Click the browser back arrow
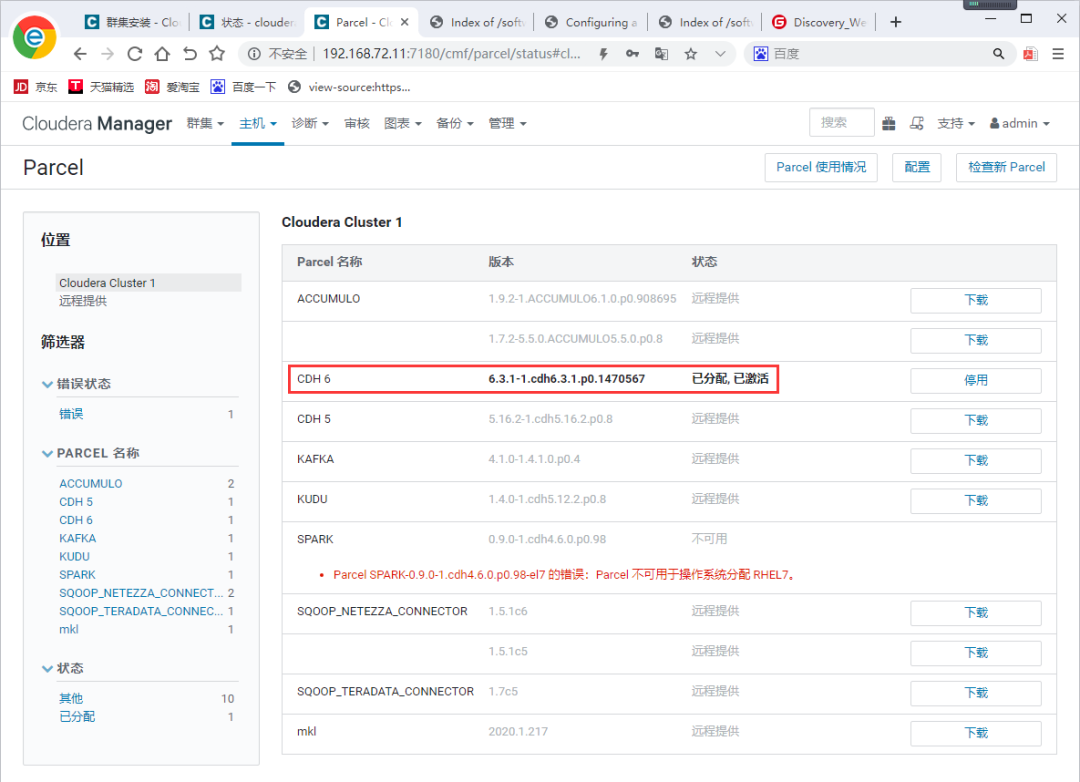 tap(80, 54)
